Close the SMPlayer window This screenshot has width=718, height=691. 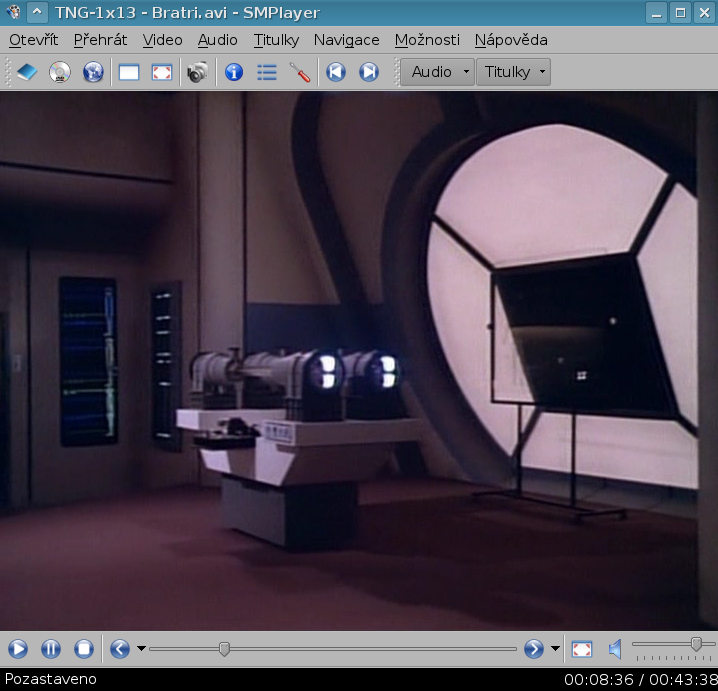tap(705, 12)
